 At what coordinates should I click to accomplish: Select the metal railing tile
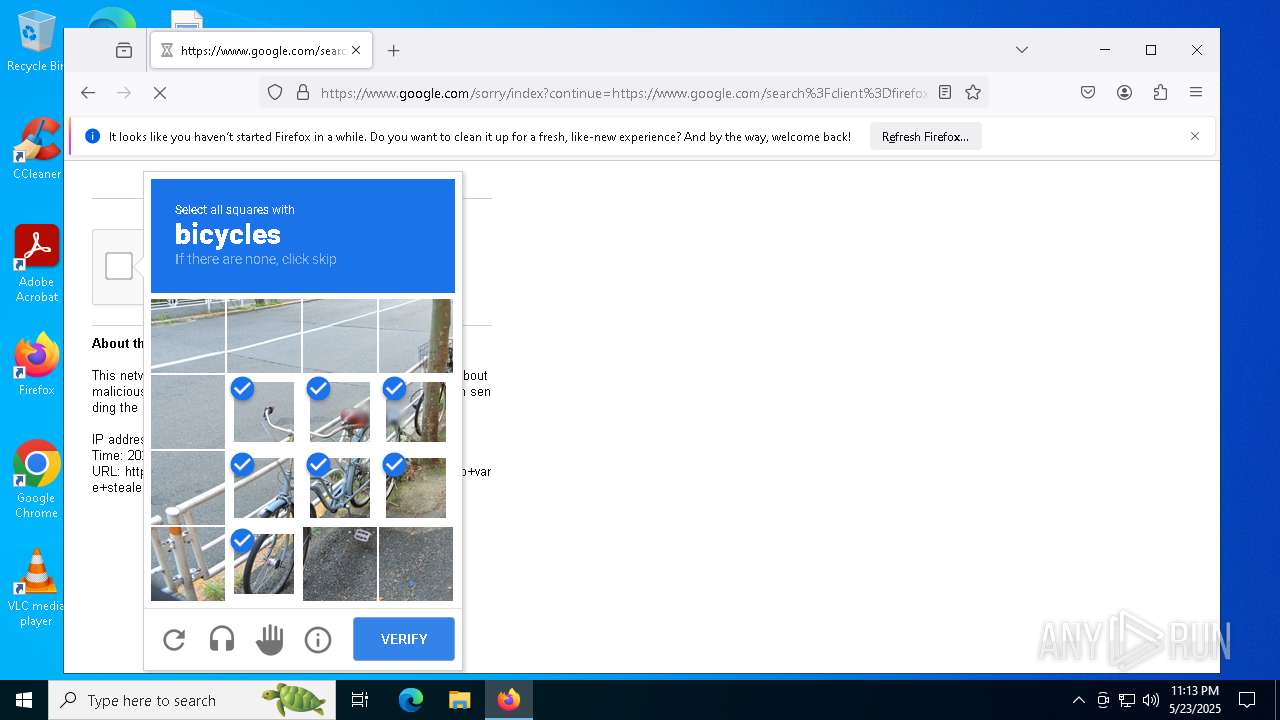click(188, 563)
